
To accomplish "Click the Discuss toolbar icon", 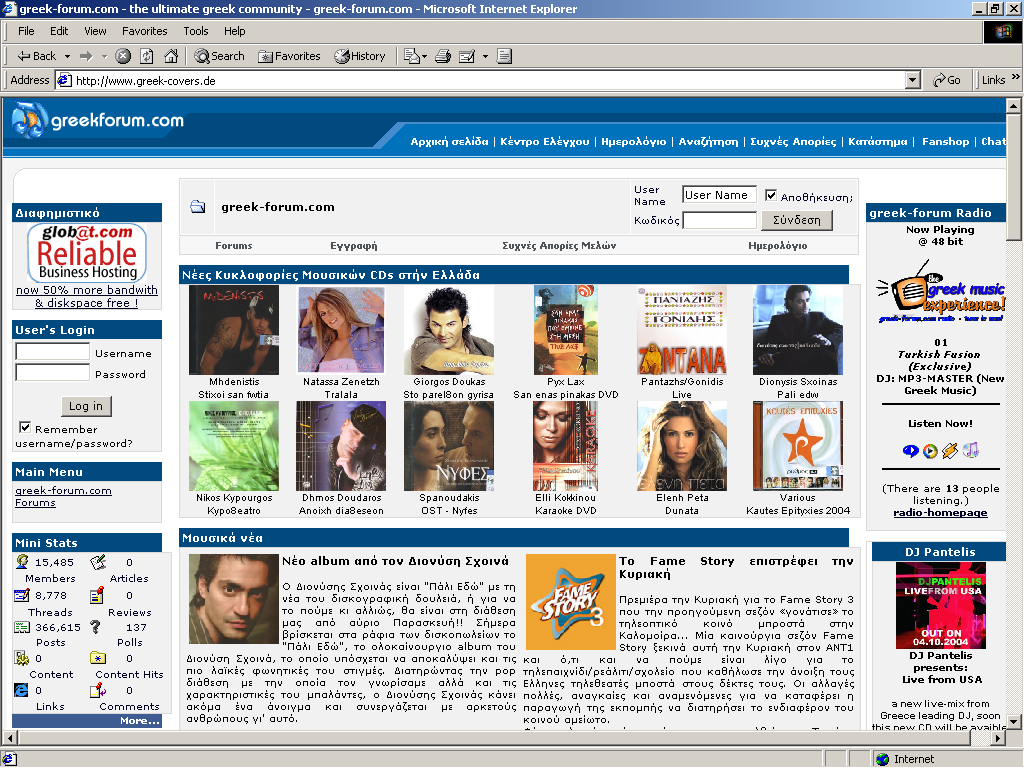I will click(x=504, y=56).
